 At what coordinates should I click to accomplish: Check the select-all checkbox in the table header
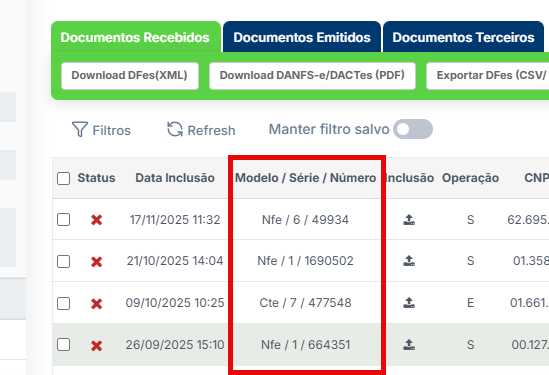click(63, 178)
